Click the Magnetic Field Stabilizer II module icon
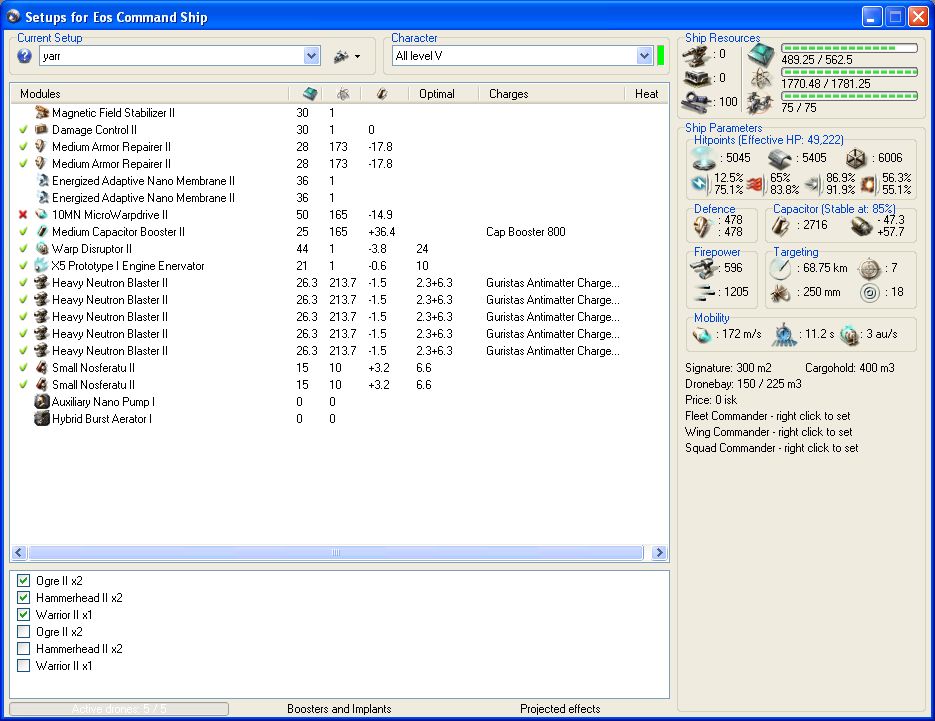Image resolution: width=935 pixels, height=721 pixels. 42,113
